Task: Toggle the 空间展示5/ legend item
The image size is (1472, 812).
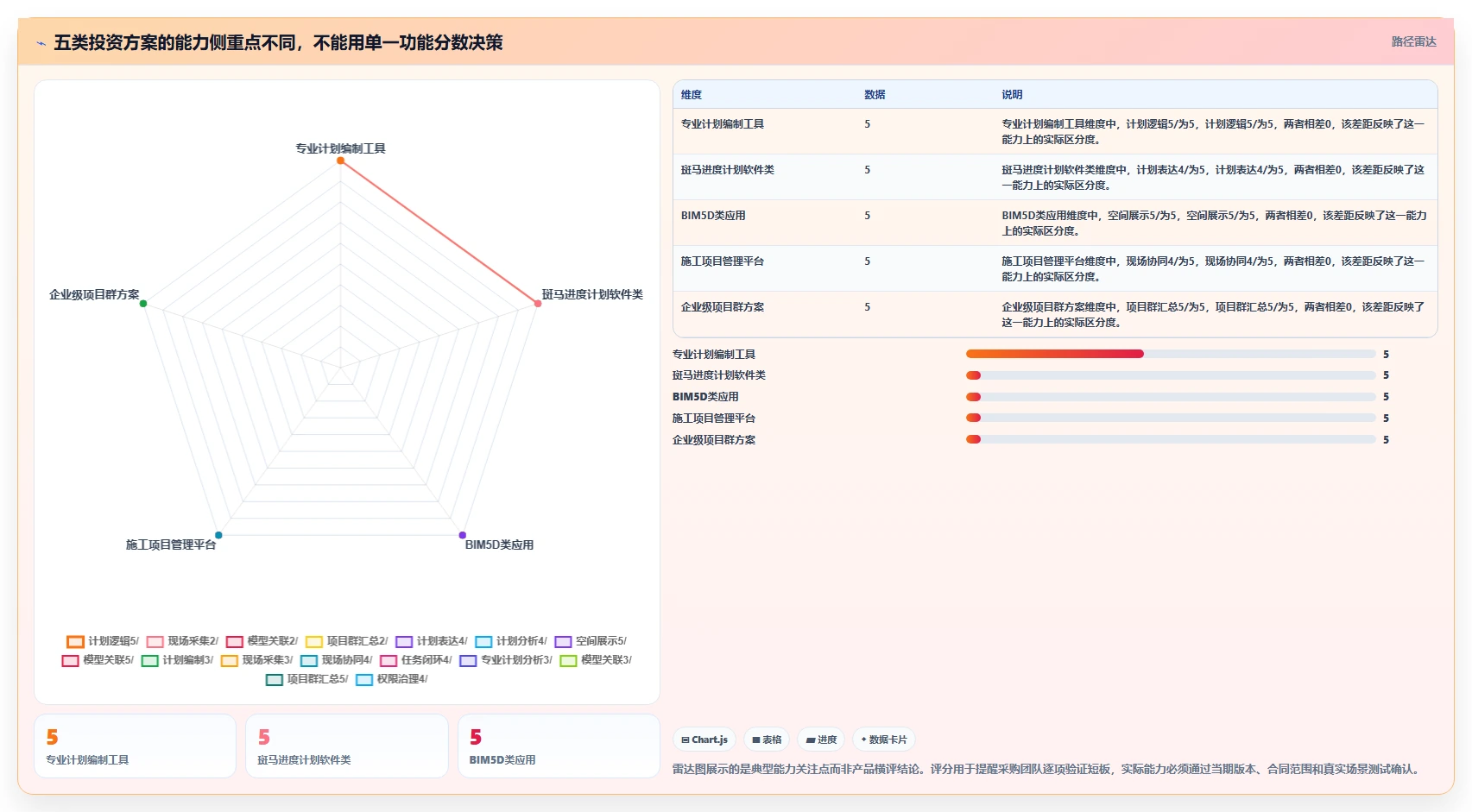Action: [x=591, y=641]
